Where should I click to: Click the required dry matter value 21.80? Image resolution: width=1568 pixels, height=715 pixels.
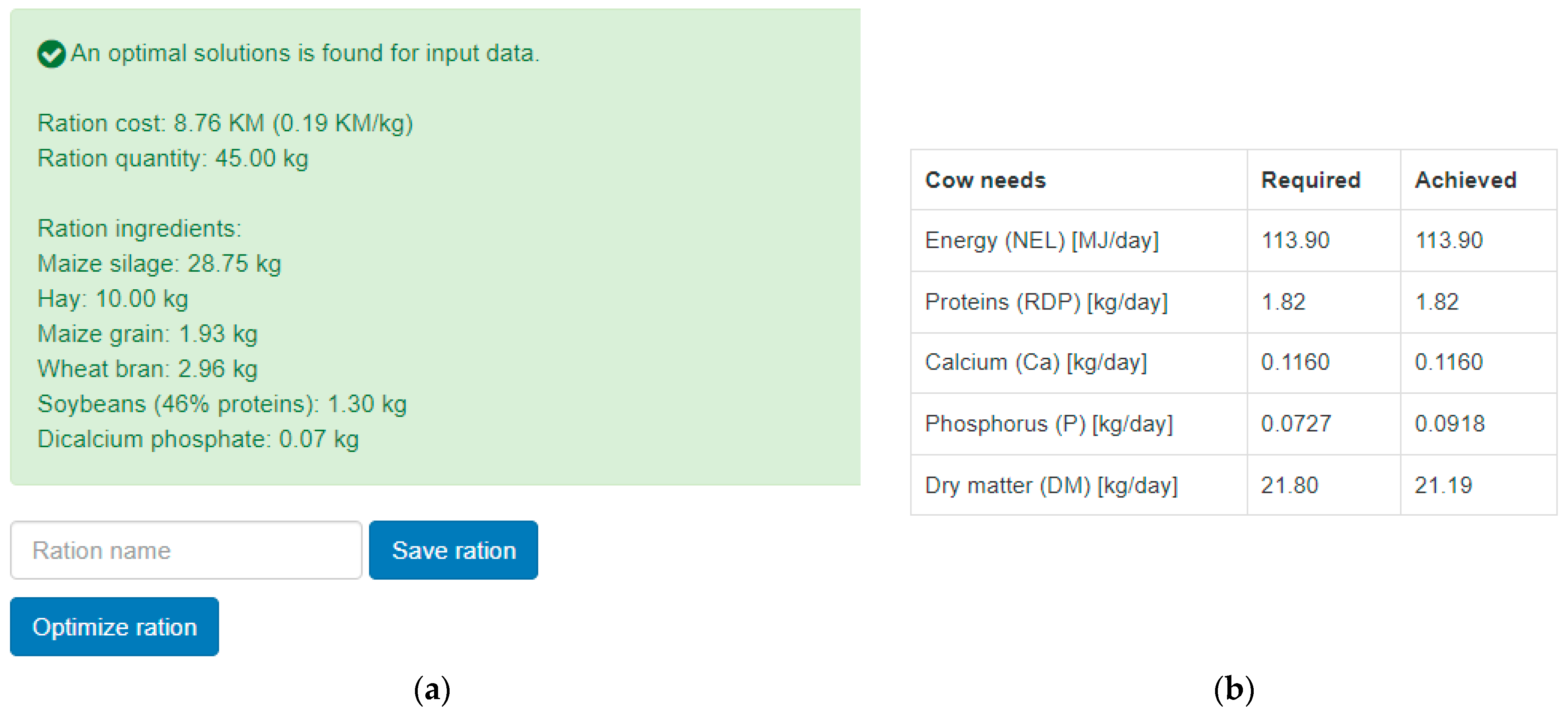[1289, 485]
